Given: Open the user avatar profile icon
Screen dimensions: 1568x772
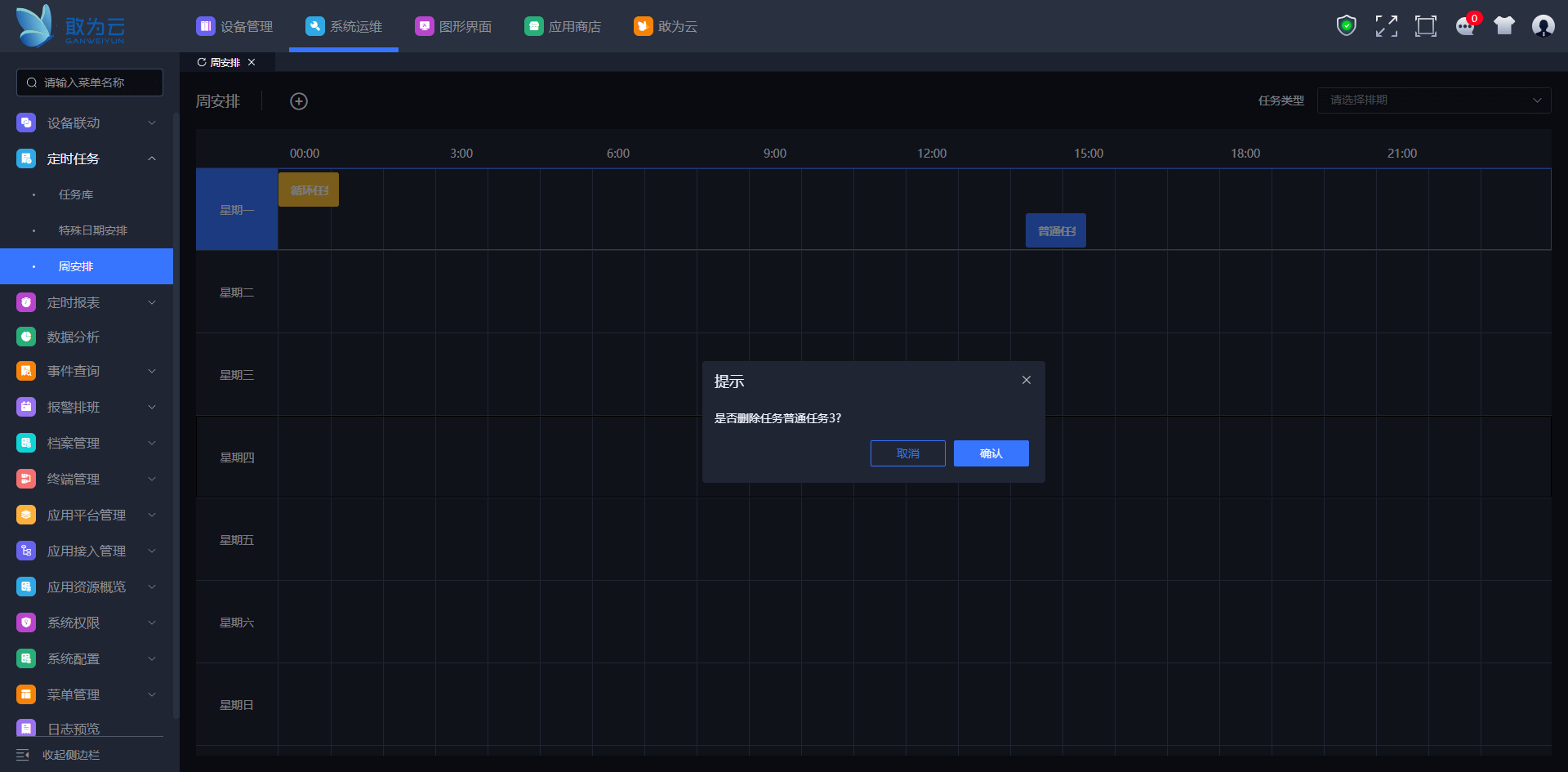Looking at the screenshot, I should 1543,26.
